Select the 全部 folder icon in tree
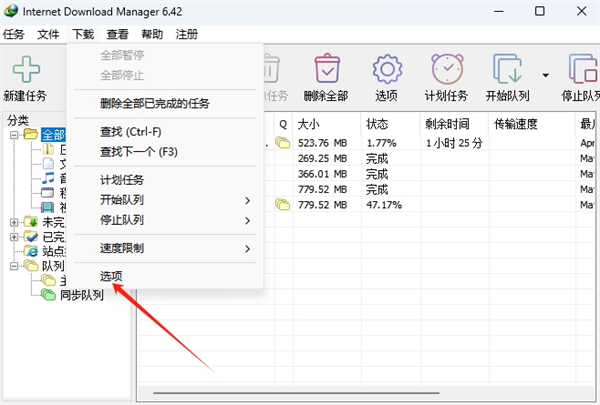 point(31,134)
